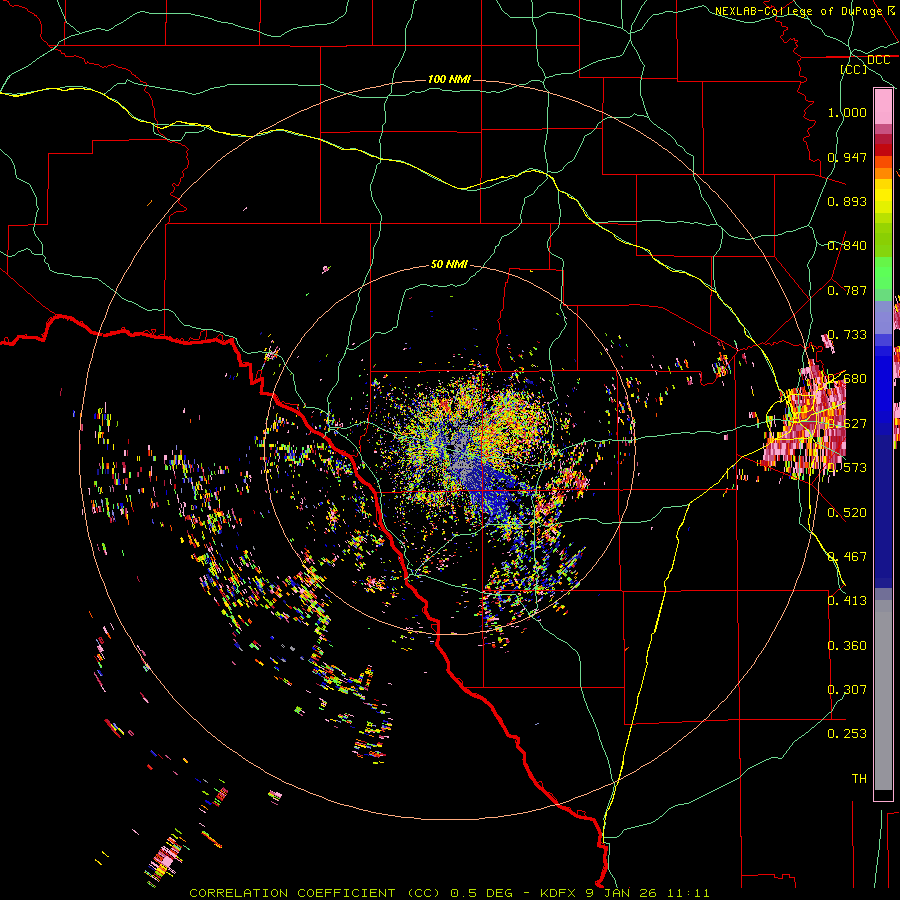Select the 0.520 color scale value
This screenshot has width=900, height=900.
(847, 513)
